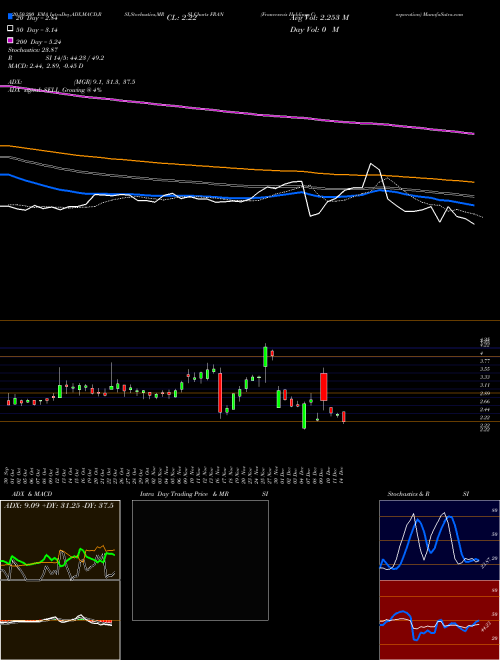This screenshot has width=500, height=660.
Task: Click the blue 20 Day legend swatch
Action: click(10, 17)
